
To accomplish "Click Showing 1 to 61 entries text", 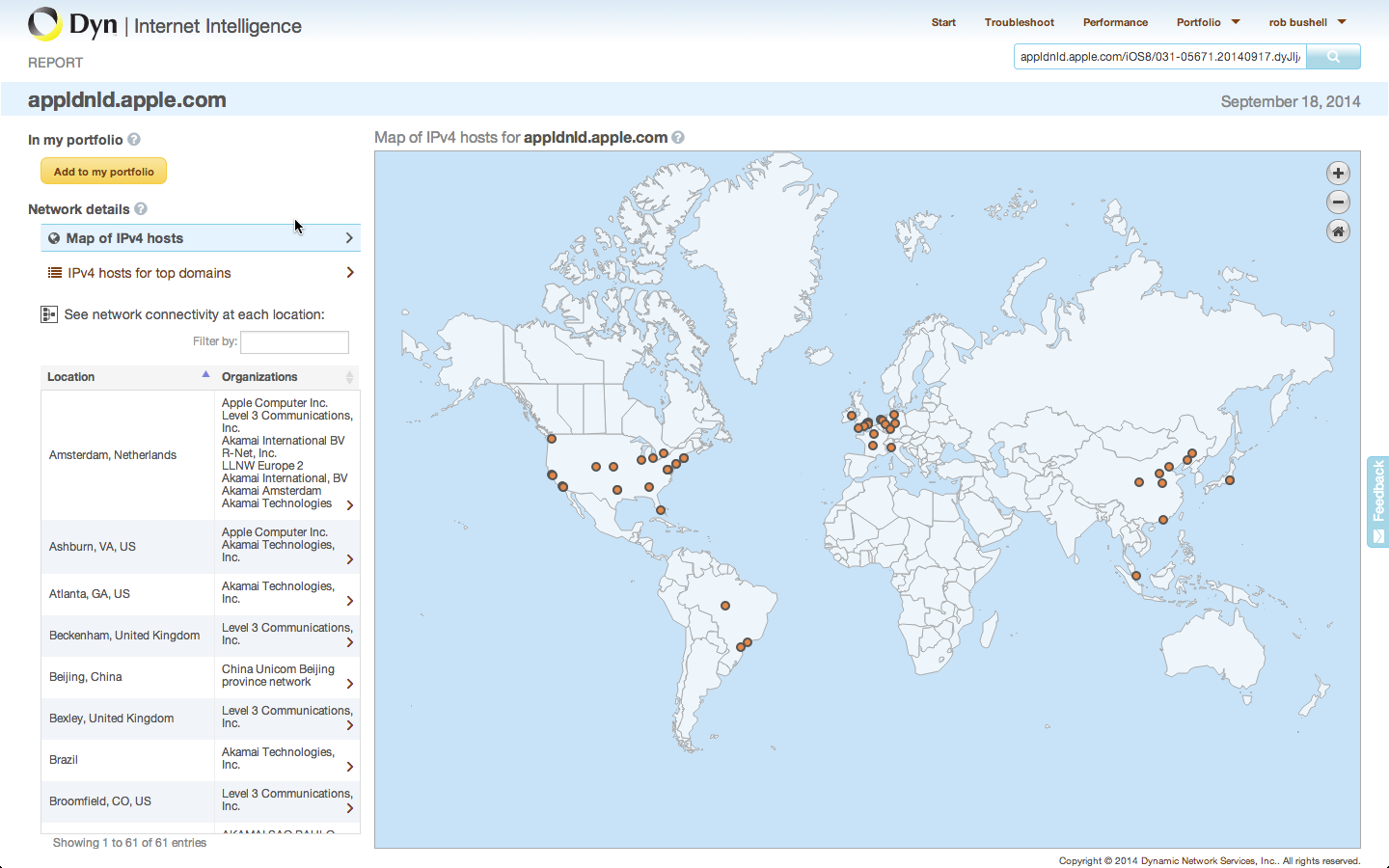I will tap(129, 843).
